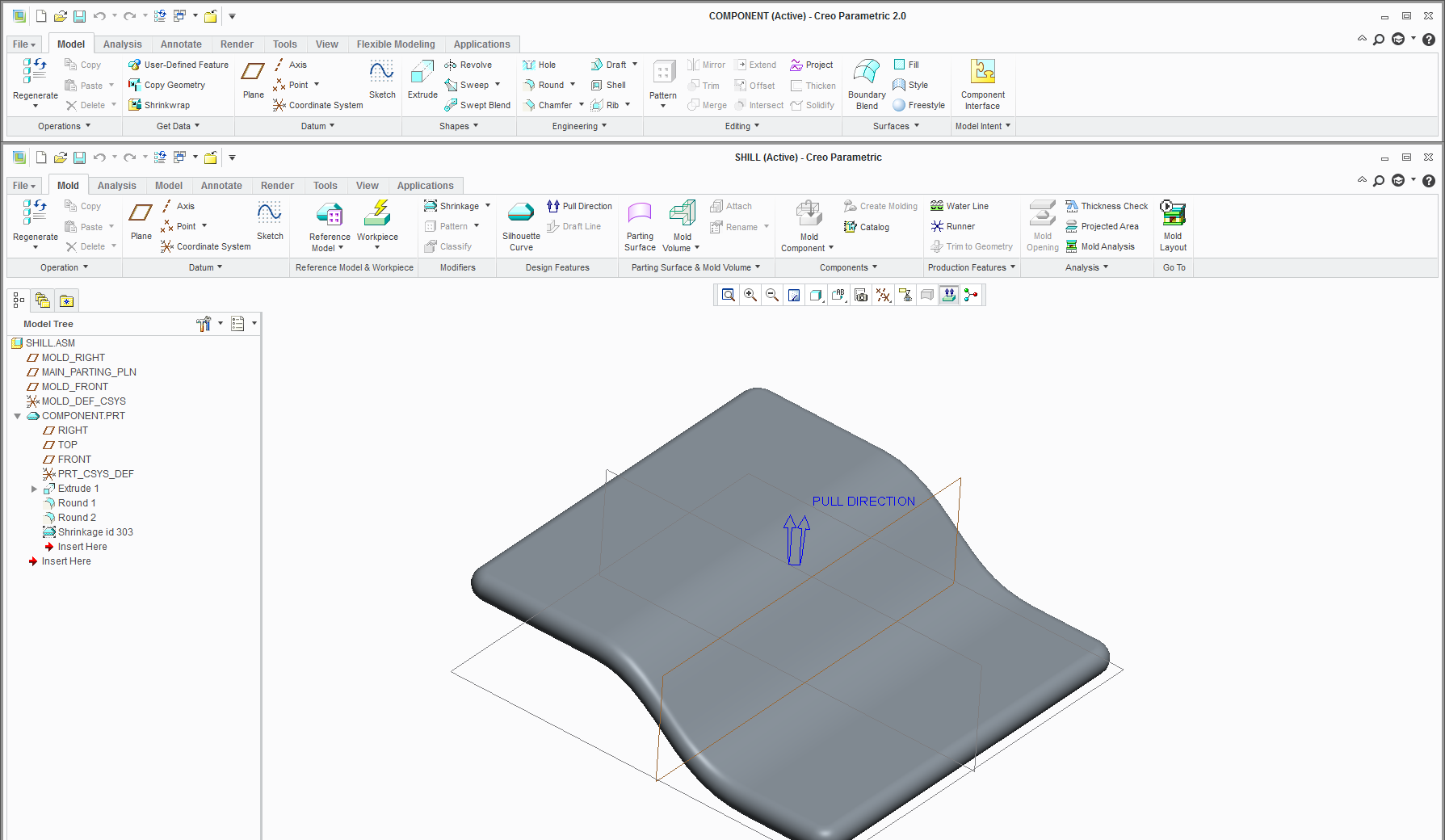This screenshot has height=840, width=1445.
Task: Select Round 2 in the model tree
Action: (77, 518)
